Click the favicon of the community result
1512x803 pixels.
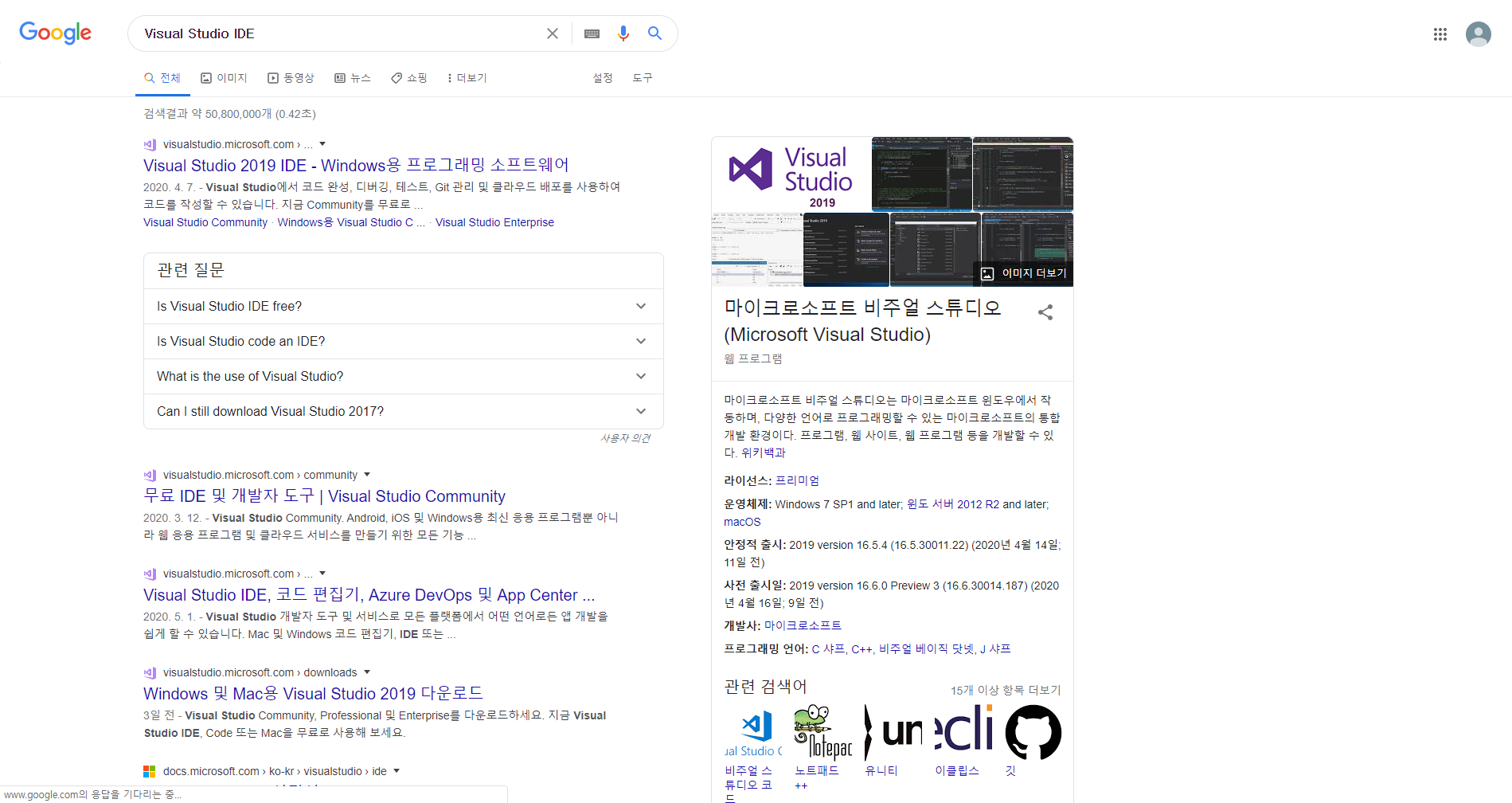[150, 475]
